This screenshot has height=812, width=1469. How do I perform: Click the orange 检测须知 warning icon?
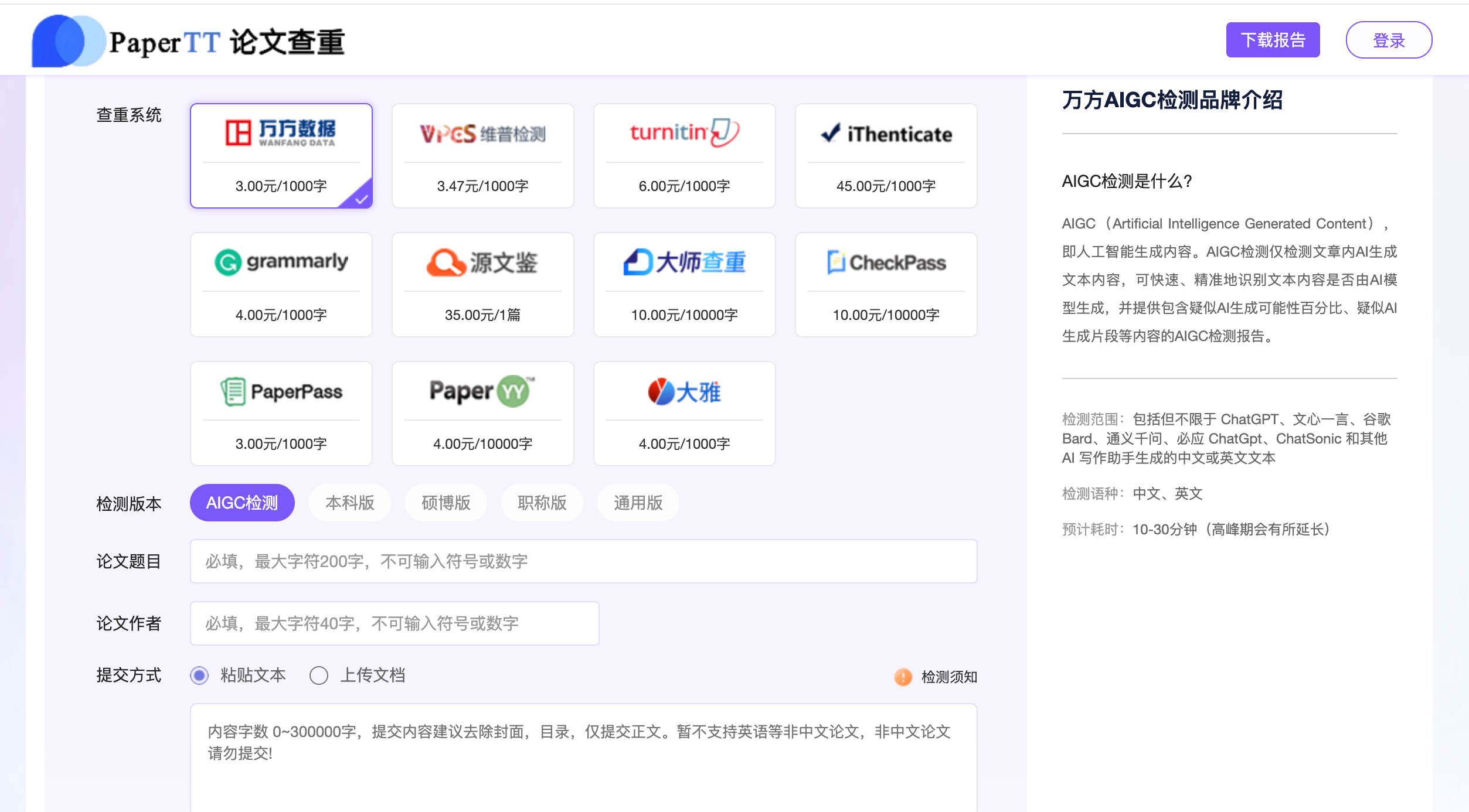point(903,677)
